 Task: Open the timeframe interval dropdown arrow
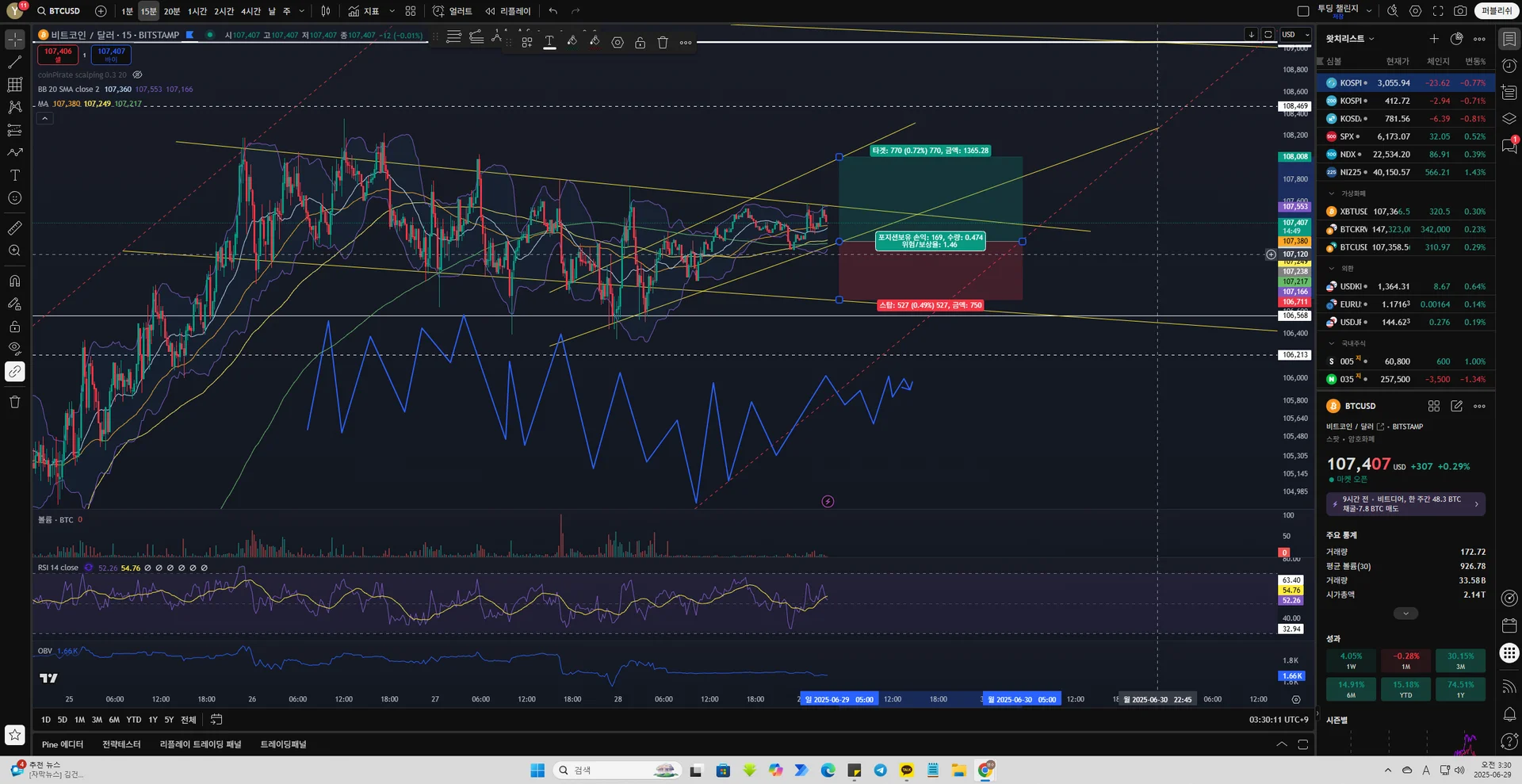[x=302, y=11]
